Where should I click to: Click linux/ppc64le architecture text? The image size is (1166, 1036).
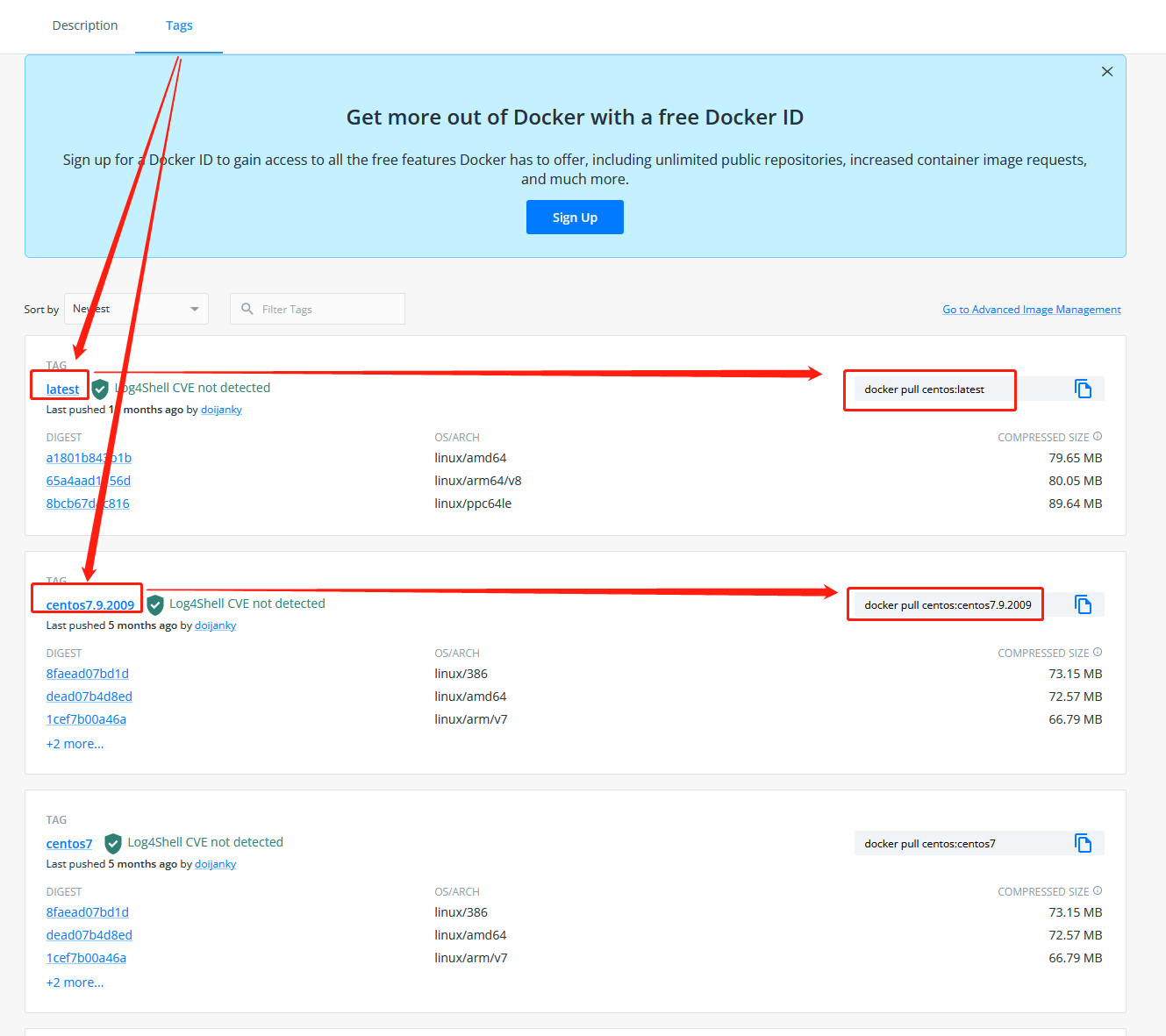(x=473, y=504)
